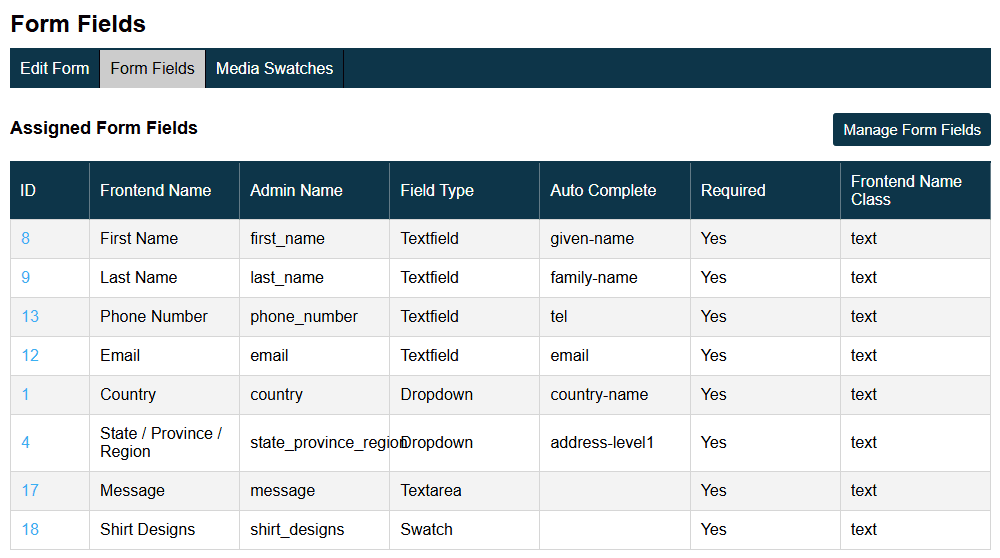Click the tel auto complete value
Viewport: 1000px width, 558px height.
[x=559, y=316]
